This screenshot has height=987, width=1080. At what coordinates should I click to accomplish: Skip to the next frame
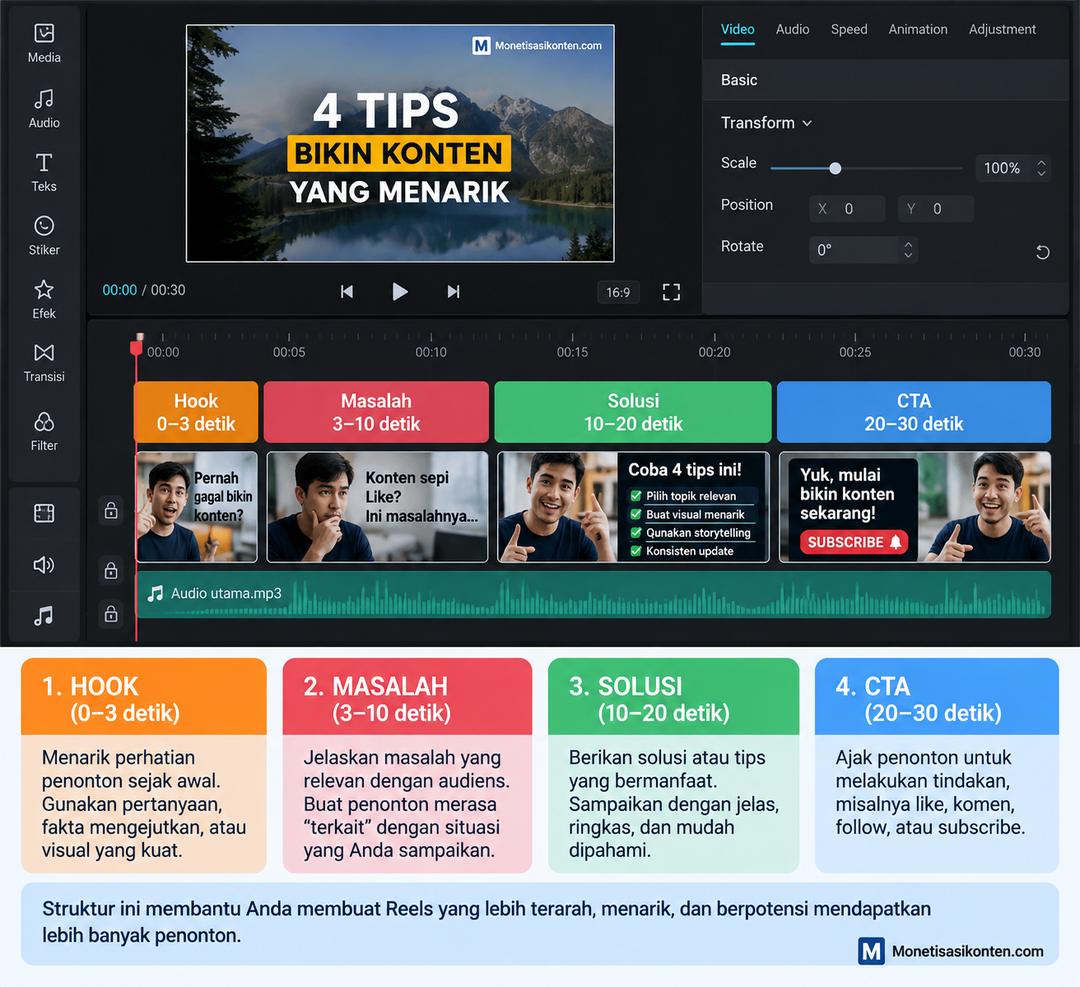(x=453, y=291)
